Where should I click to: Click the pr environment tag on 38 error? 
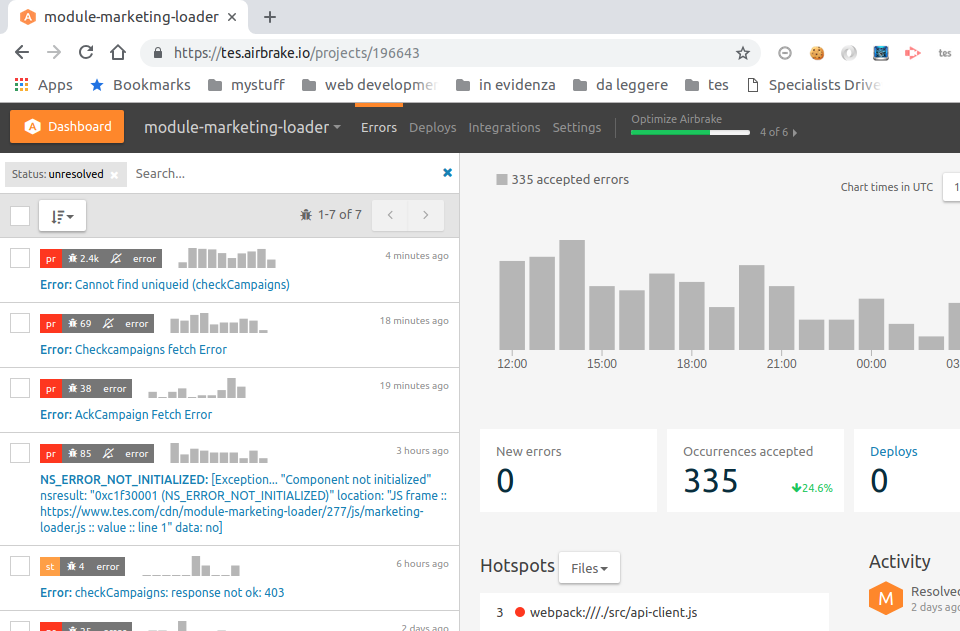(51, 389)
